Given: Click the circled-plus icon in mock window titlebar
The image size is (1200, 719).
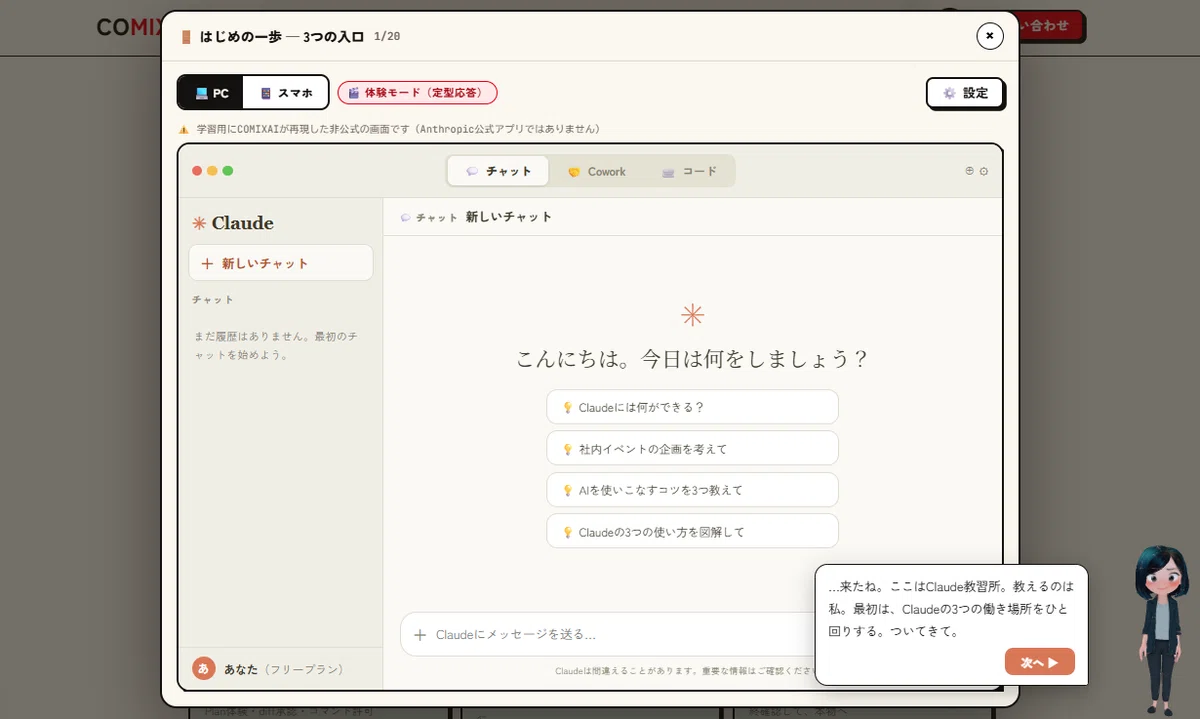Looking at the screenshot, I should tap(969, 171).
